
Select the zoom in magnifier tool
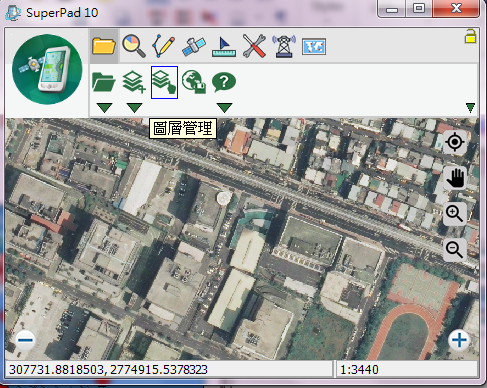455,214
